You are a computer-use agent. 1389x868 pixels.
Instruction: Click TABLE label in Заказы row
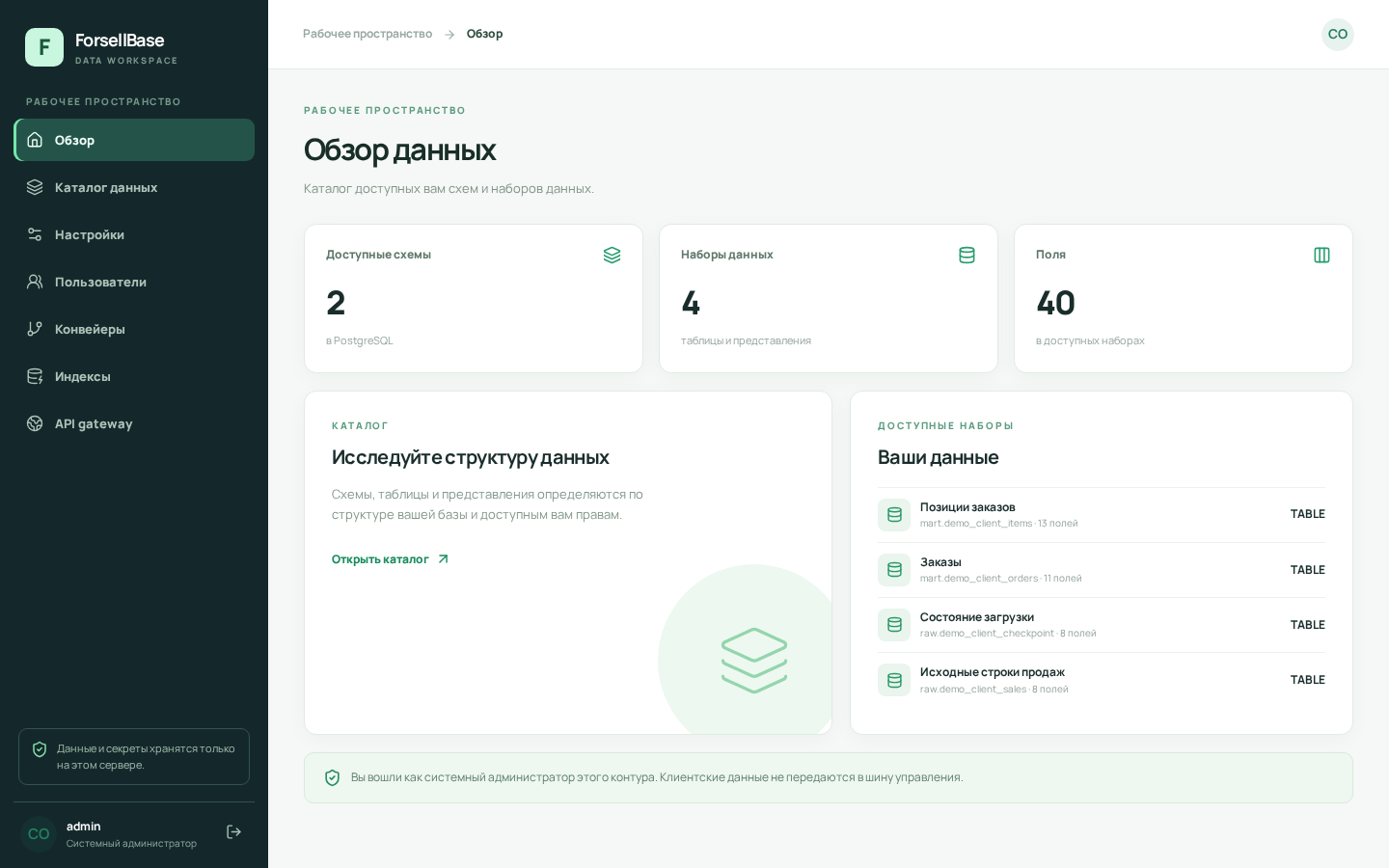pyautogui.click(x=1308, y=570)
